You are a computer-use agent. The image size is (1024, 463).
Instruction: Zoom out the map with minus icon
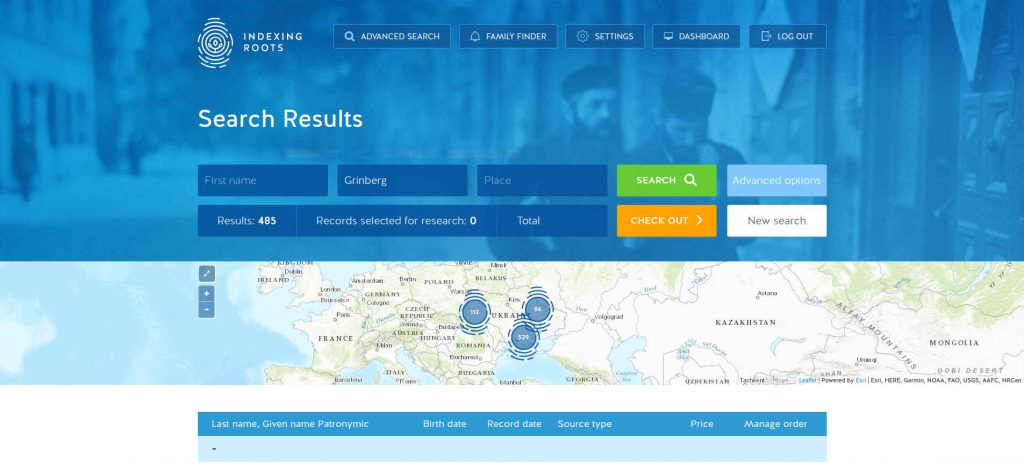pos(206,310)
